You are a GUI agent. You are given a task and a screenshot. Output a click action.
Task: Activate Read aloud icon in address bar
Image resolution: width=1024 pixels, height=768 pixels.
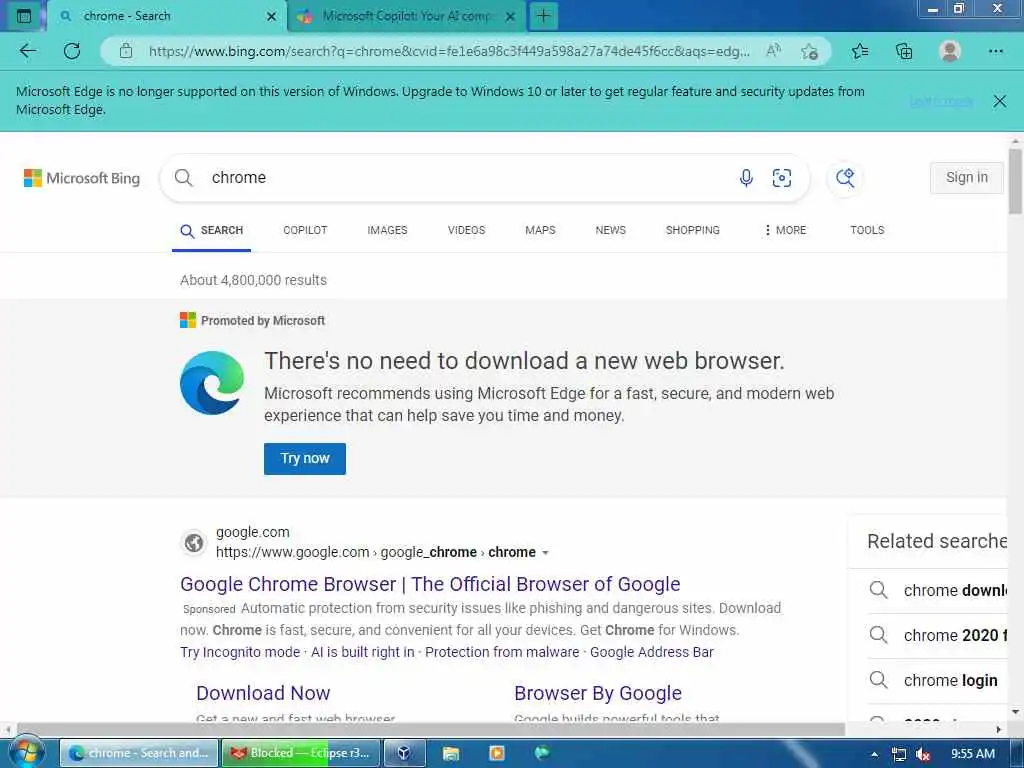pos(773,51)
